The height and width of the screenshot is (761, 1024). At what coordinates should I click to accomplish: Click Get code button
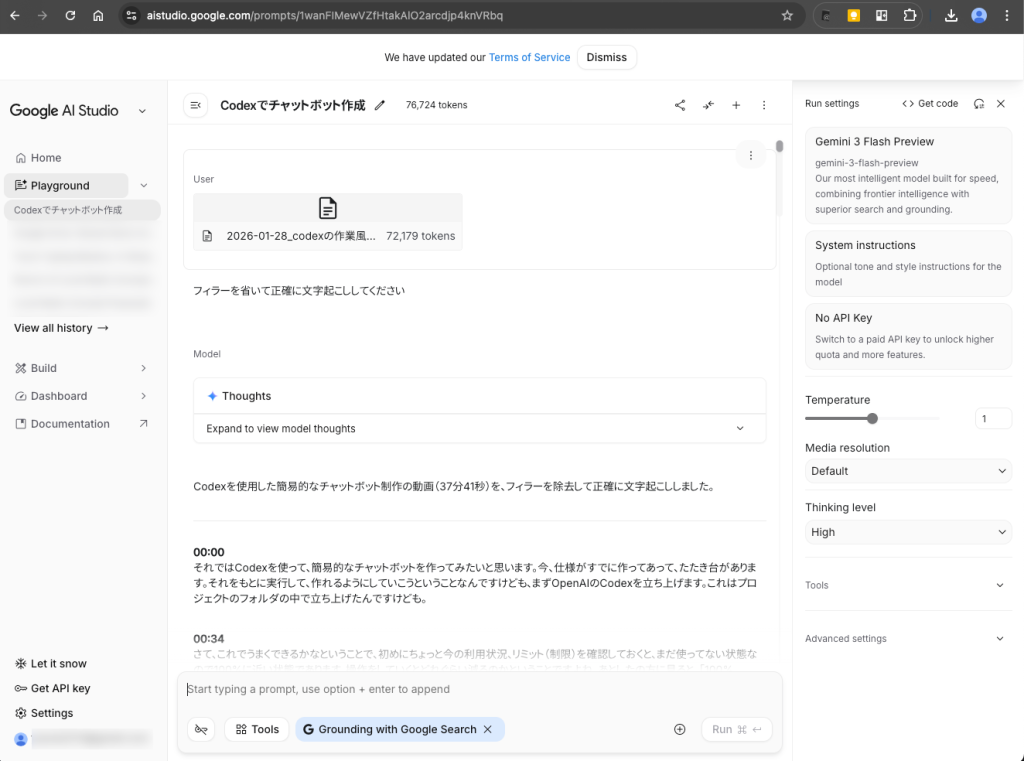[x=930, y=103]
